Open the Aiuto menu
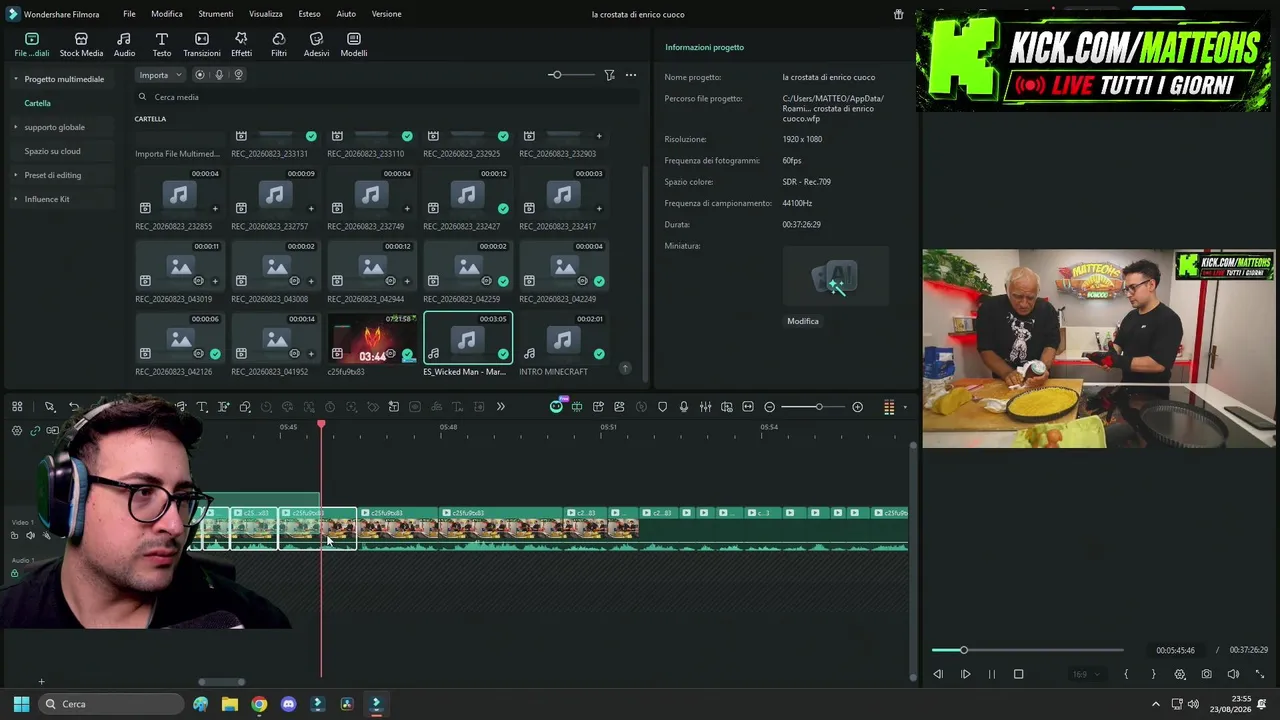Viewport: 1280px width, 720px height. 346,14
